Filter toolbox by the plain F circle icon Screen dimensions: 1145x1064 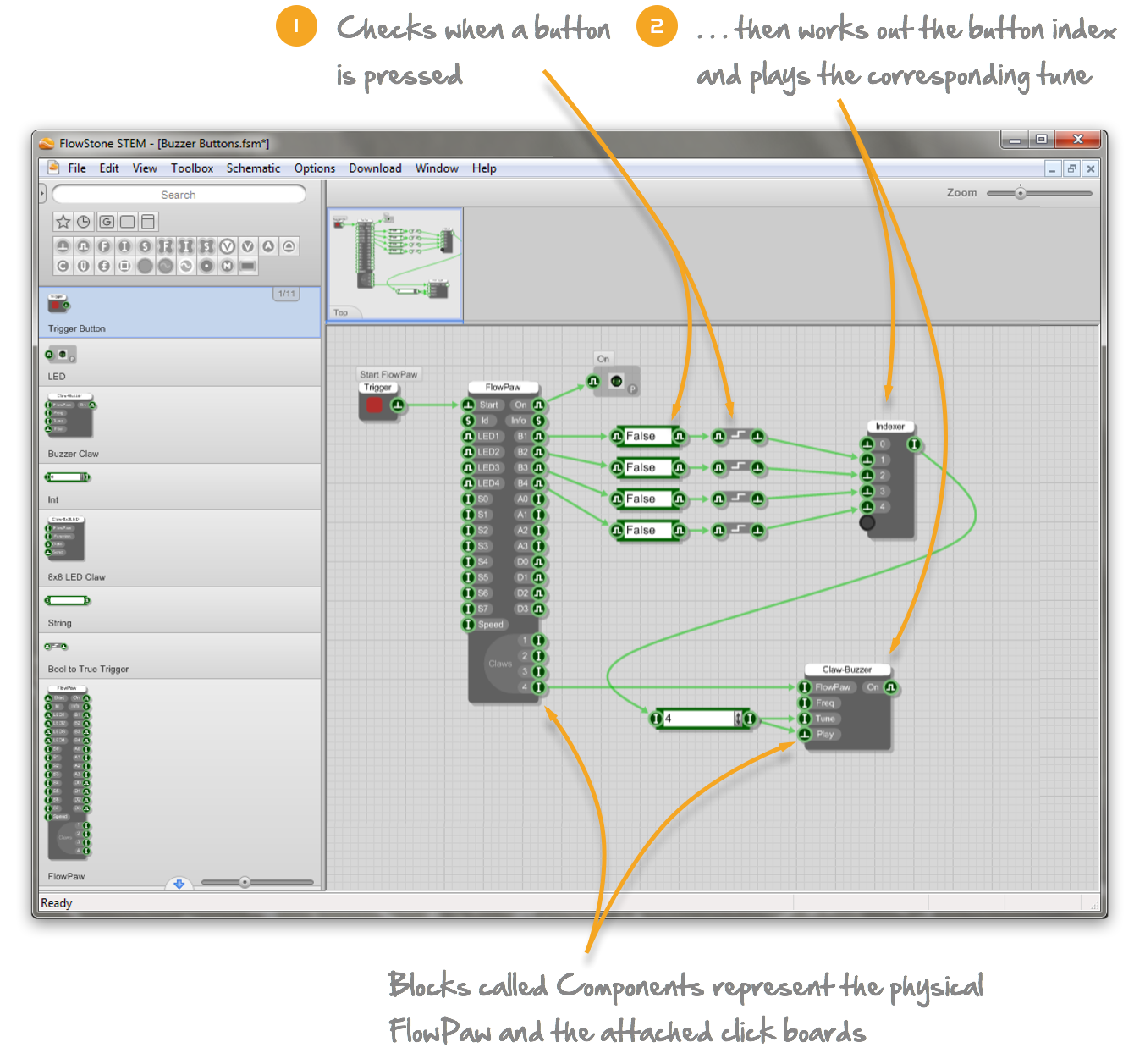pyautogui.click(x=104, y=246)
